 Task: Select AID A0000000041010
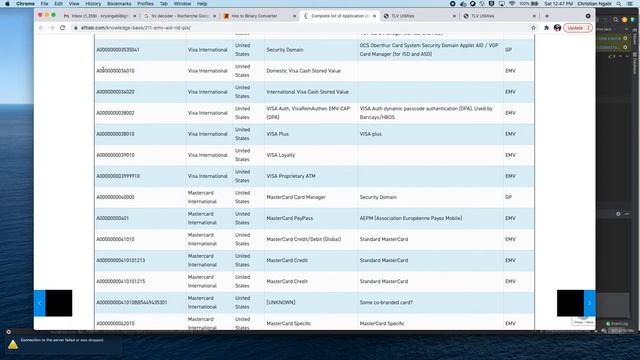[x=115, y=239]
